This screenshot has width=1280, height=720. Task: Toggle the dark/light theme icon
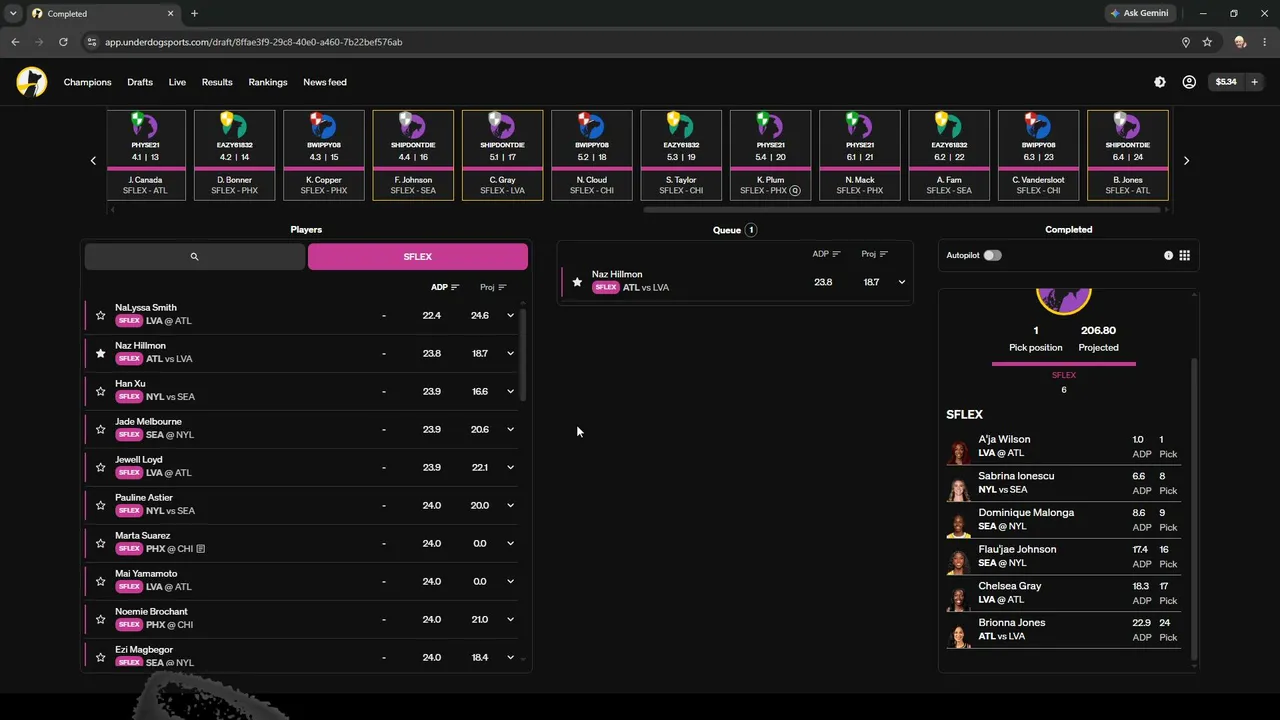coord(1160,82)
